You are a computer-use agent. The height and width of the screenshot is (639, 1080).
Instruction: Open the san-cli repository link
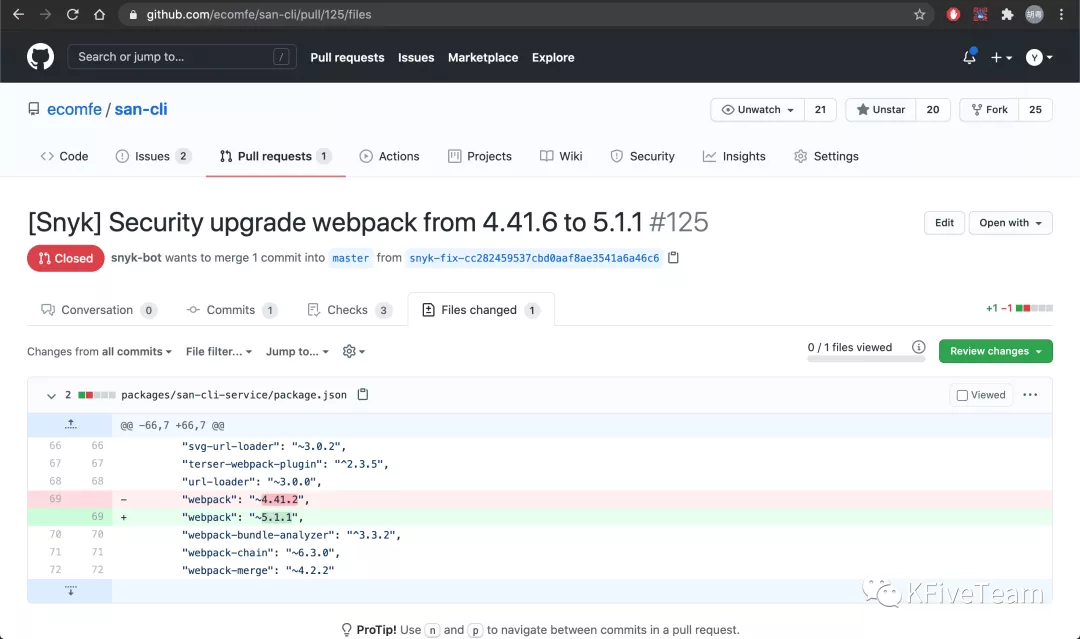pos(141,109)
